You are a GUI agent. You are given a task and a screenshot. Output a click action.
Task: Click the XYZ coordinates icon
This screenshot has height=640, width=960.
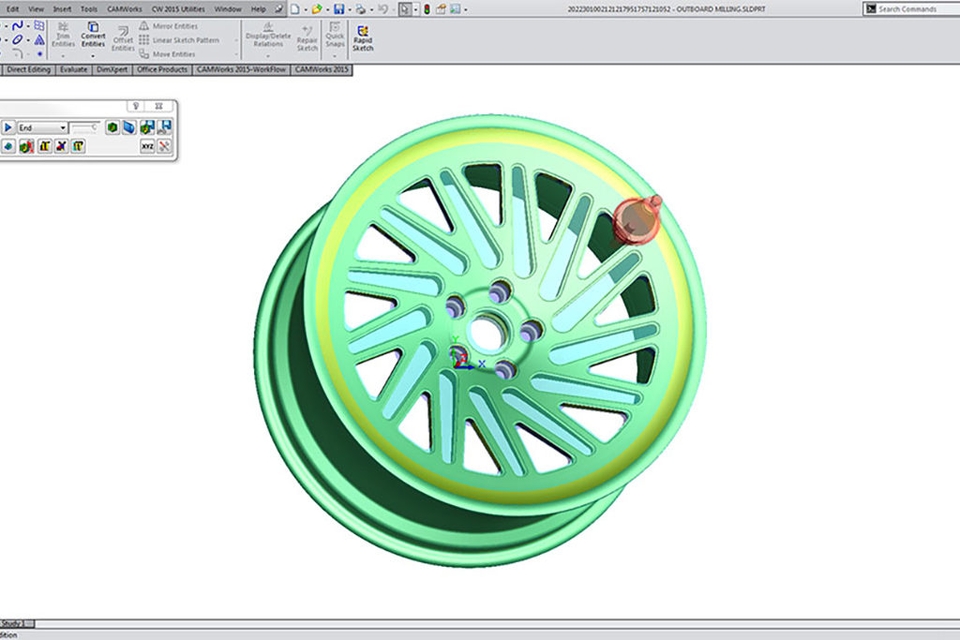click(x=147, y=146)
